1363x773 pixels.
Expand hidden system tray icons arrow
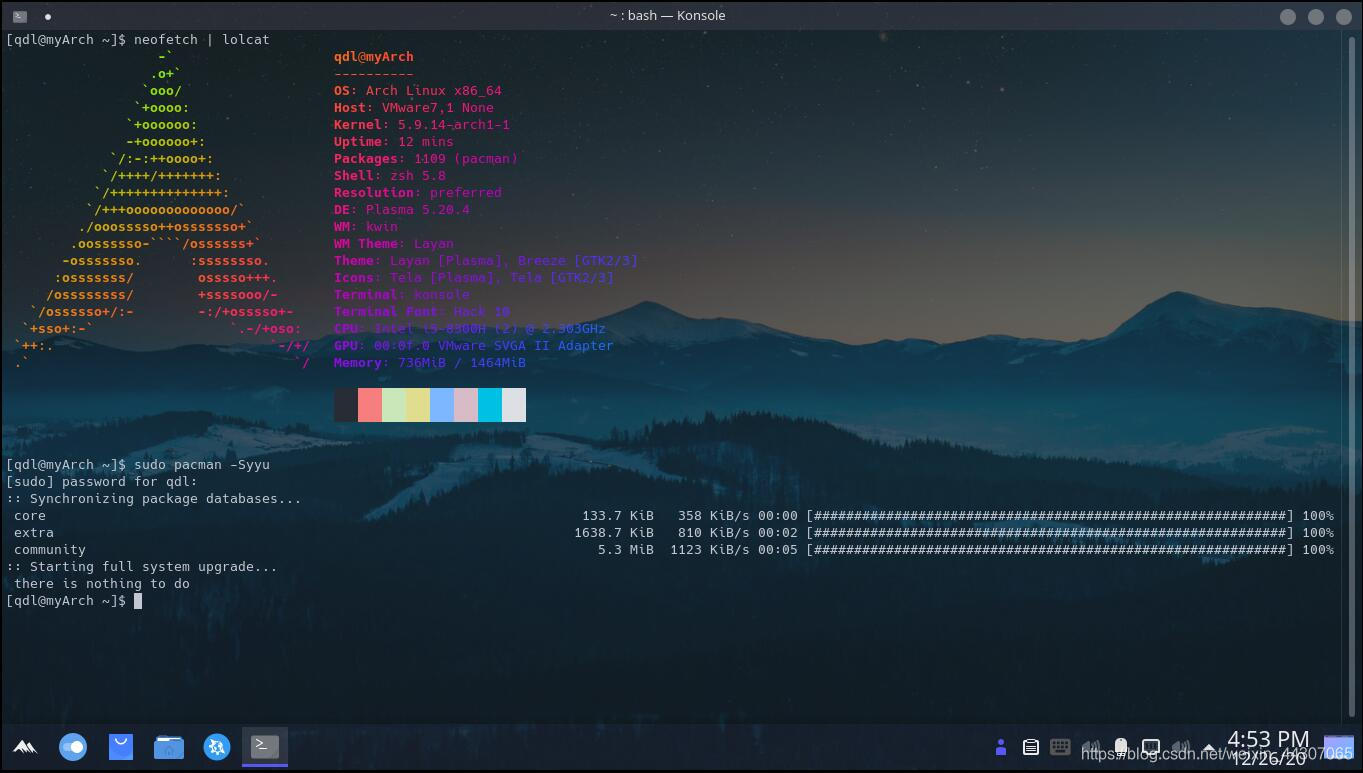pos(1210,748)
